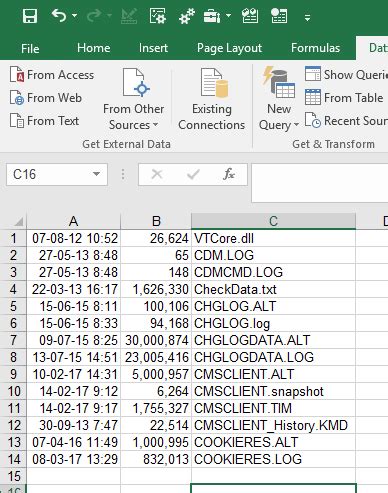The width and height of the screenshot is (388, 493).
Task: Click the second person-with-table quick access icon
Action: coord(279,16)
